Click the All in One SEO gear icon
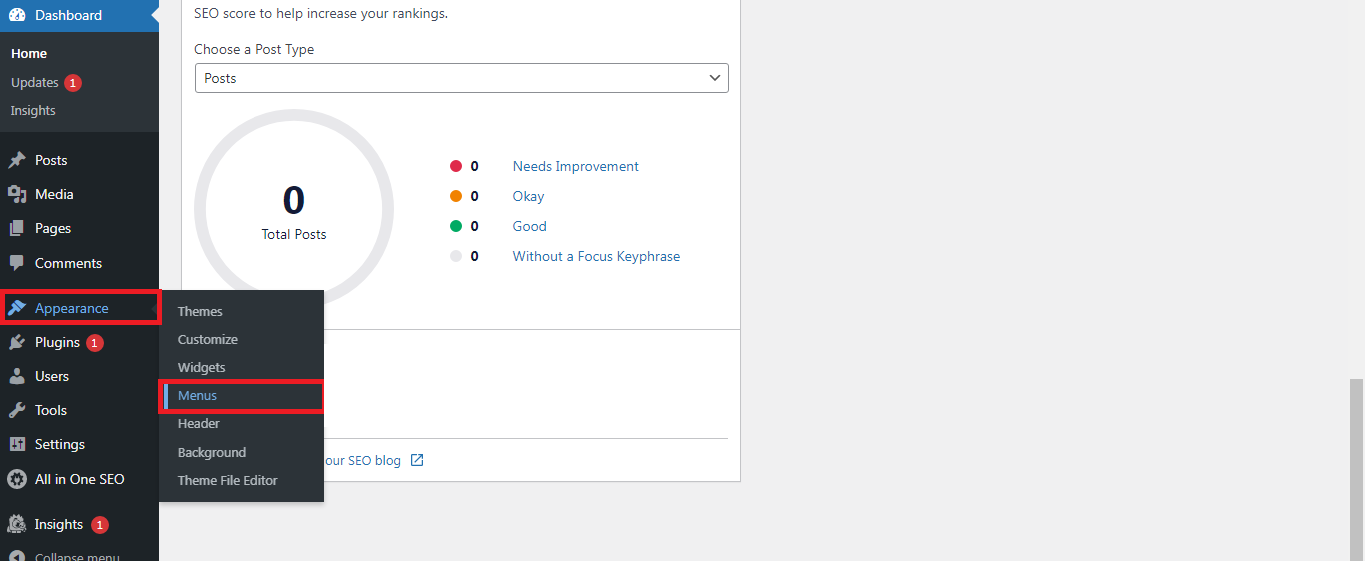Image resolution: width=1365 pixels, height=561 pixels. pos(17,479)
